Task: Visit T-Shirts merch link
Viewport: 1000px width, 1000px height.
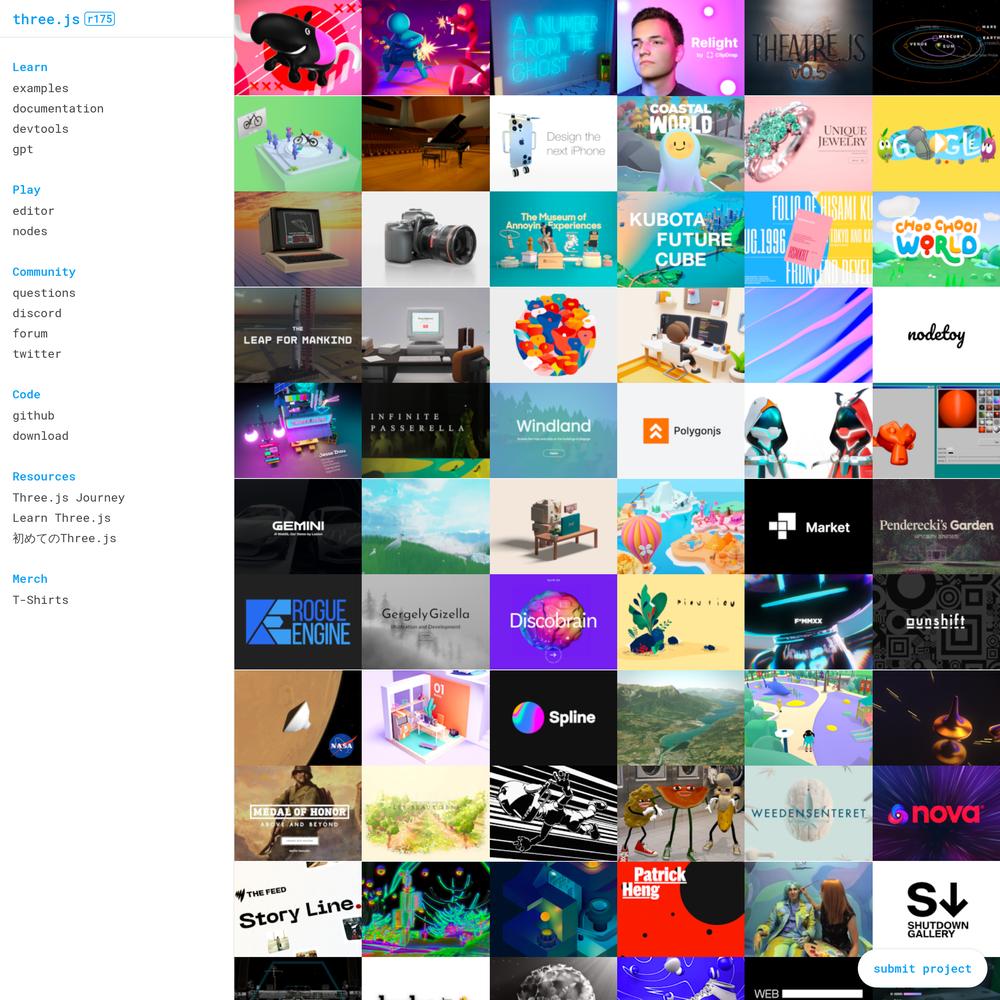Action: [40, 599]
